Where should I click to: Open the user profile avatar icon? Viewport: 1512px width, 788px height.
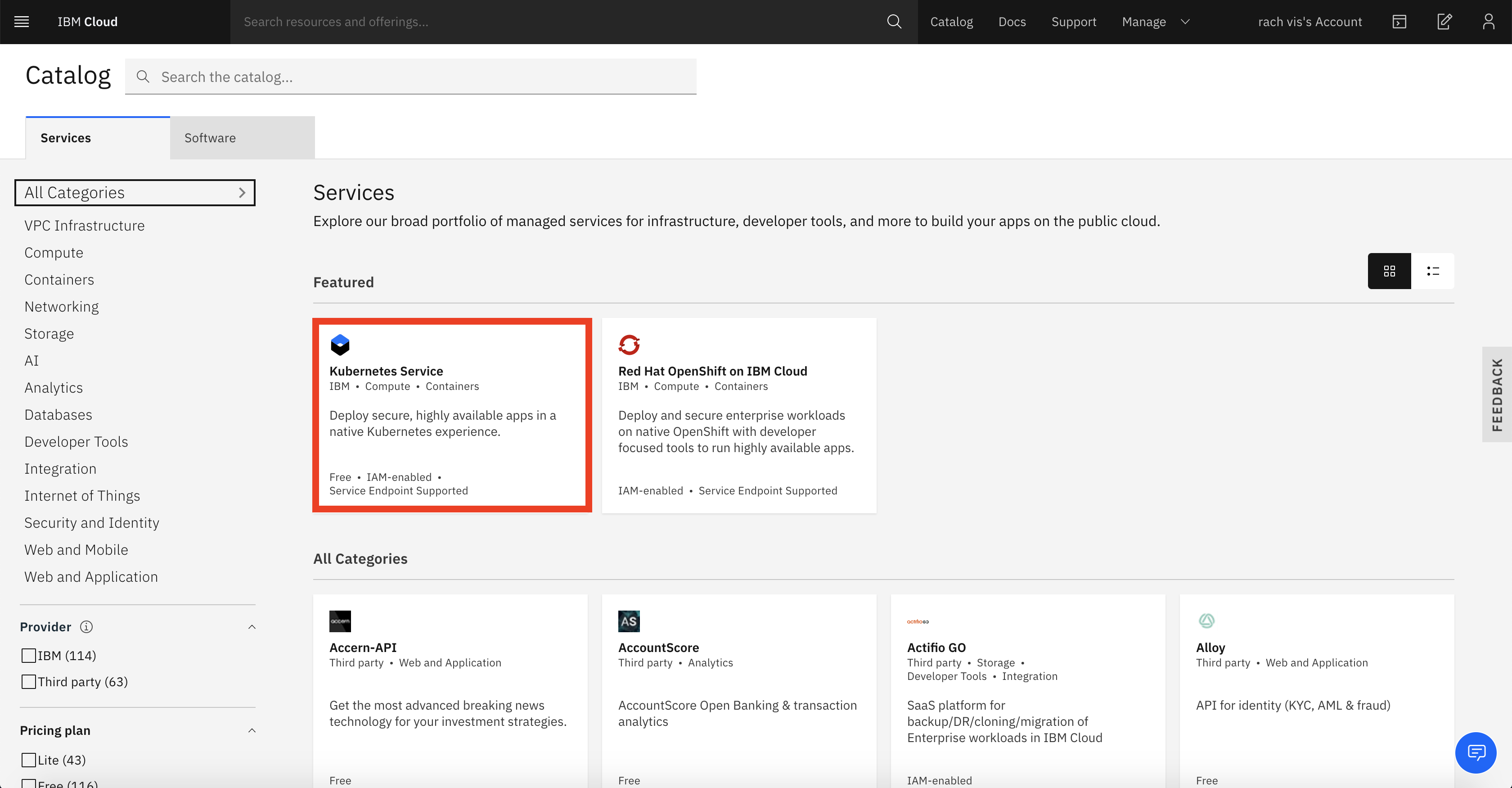(x=1489, y=22)
